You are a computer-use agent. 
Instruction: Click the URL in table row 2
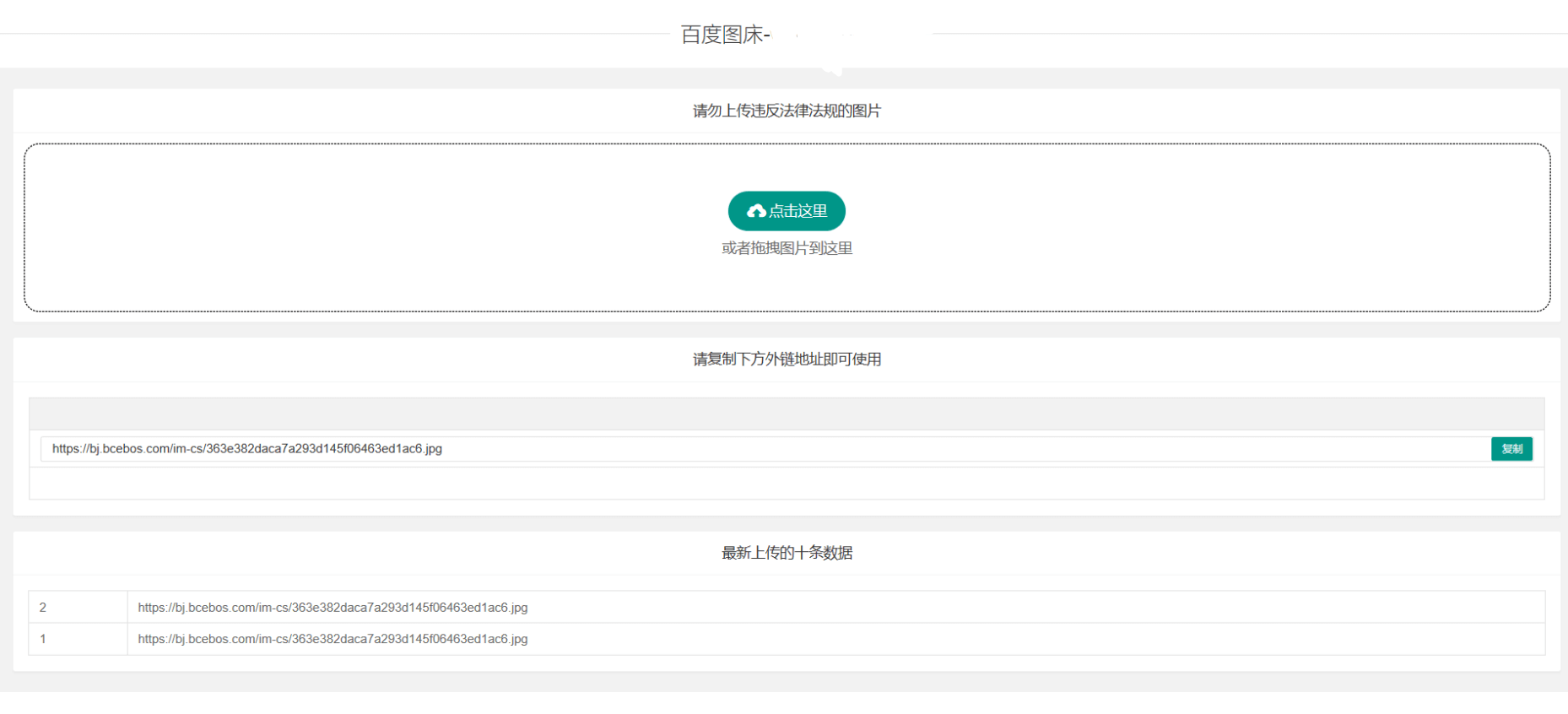333,608
